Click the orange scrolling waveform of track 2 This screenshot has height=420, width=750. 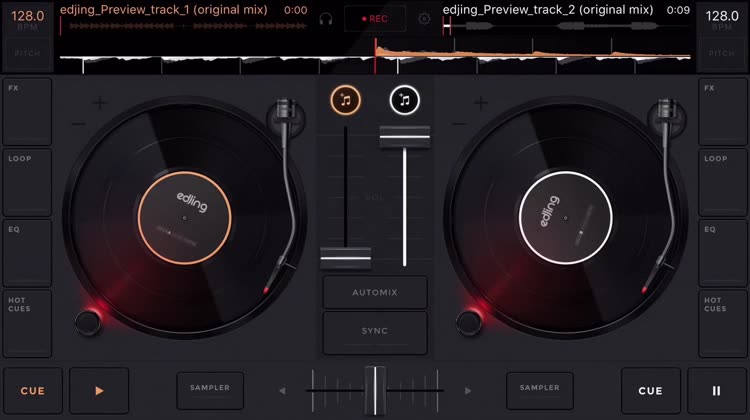[x=533, y=53]
